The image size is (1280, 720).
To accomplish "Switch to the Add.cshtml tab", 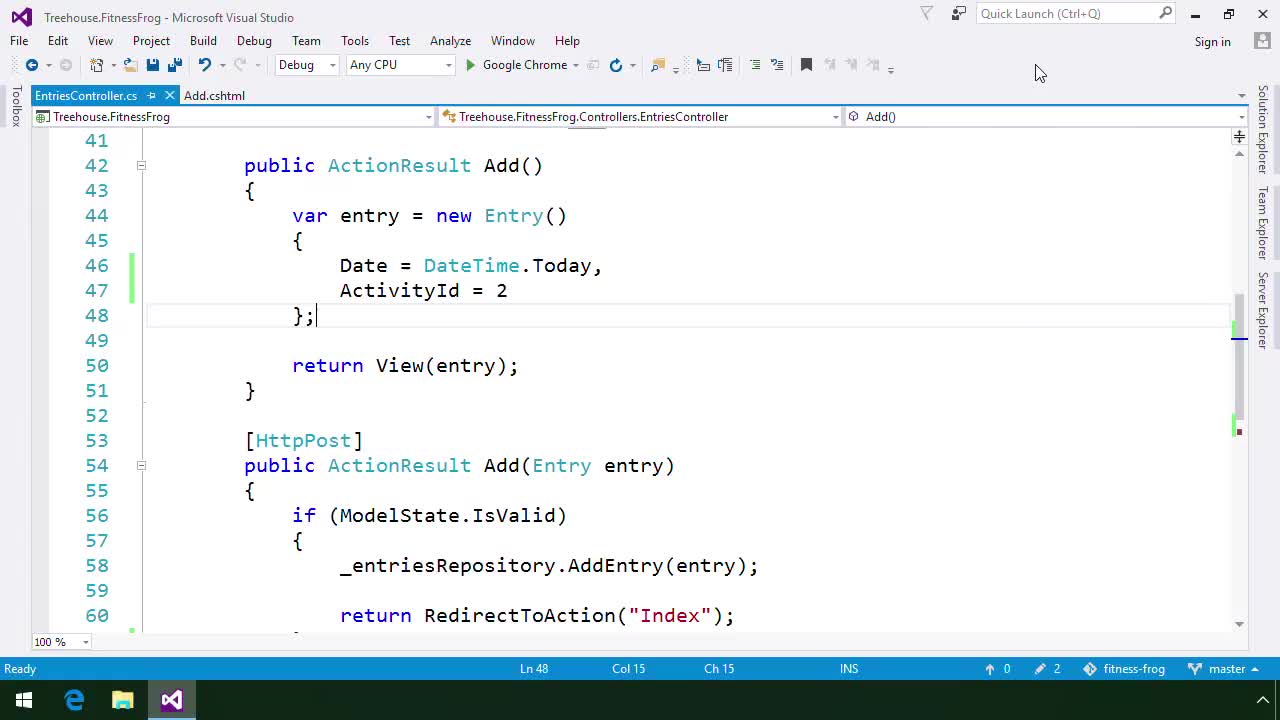I will click(x=214, y=96).
